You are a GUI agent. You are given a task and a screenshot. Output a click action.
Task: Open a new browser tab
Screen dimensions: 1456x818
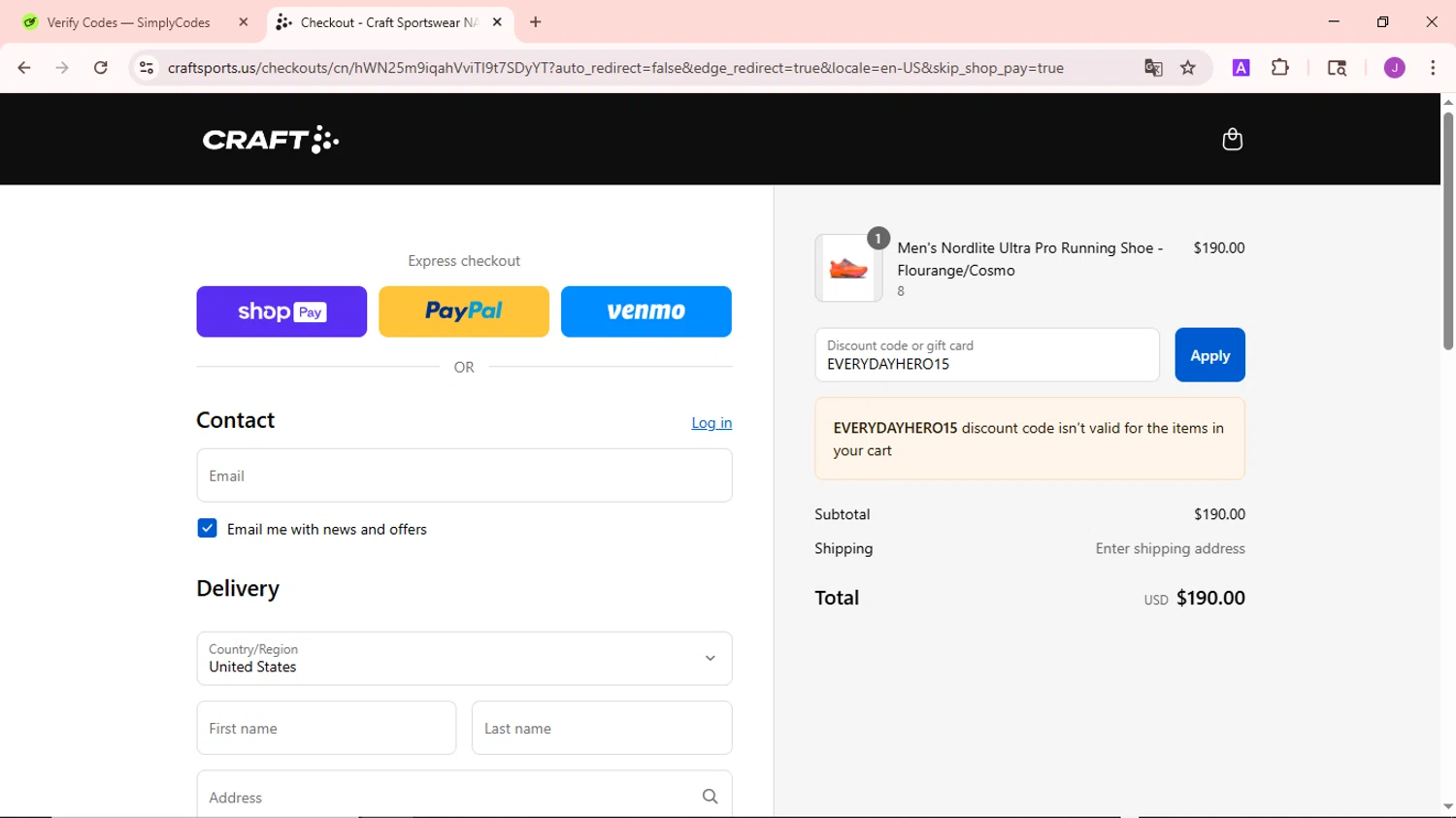click(536, 22)
